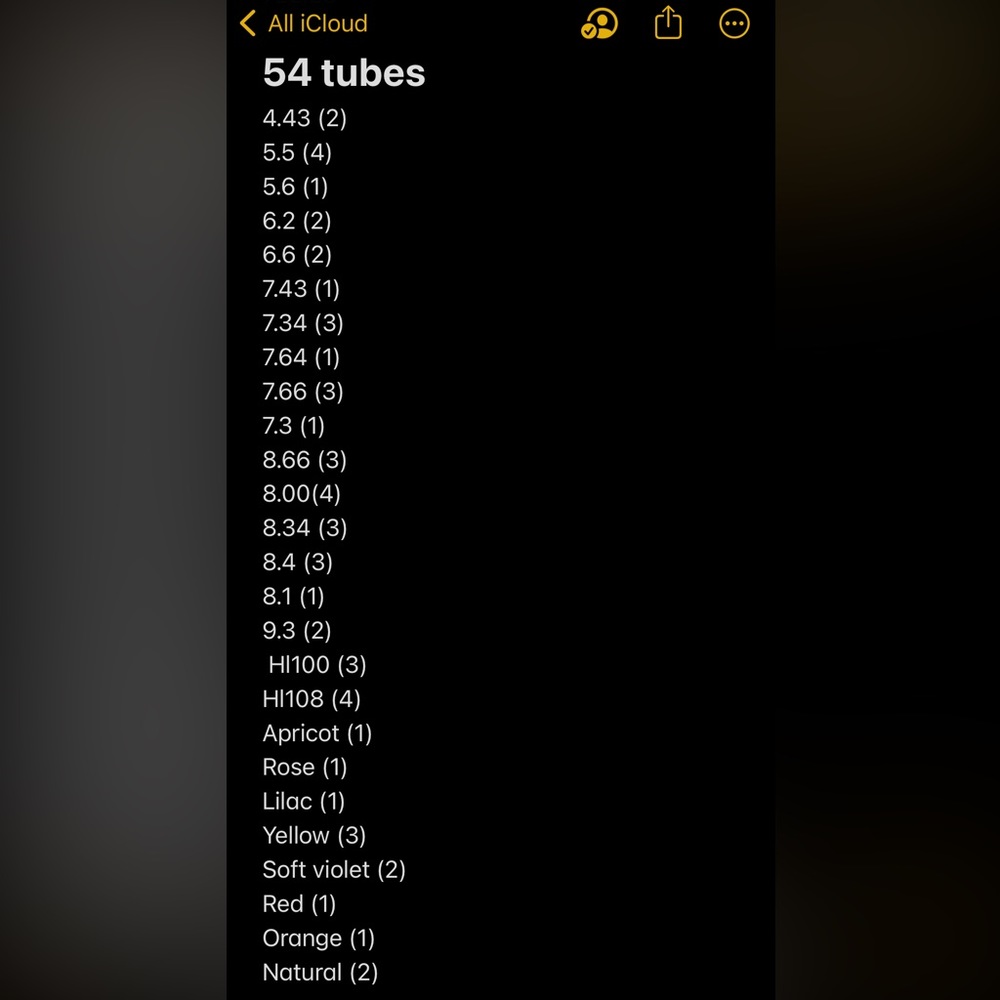1000x1000 pixels.
Task: Place cursor on 'Soft violet (2)' line
Action: tap(334, 870)
